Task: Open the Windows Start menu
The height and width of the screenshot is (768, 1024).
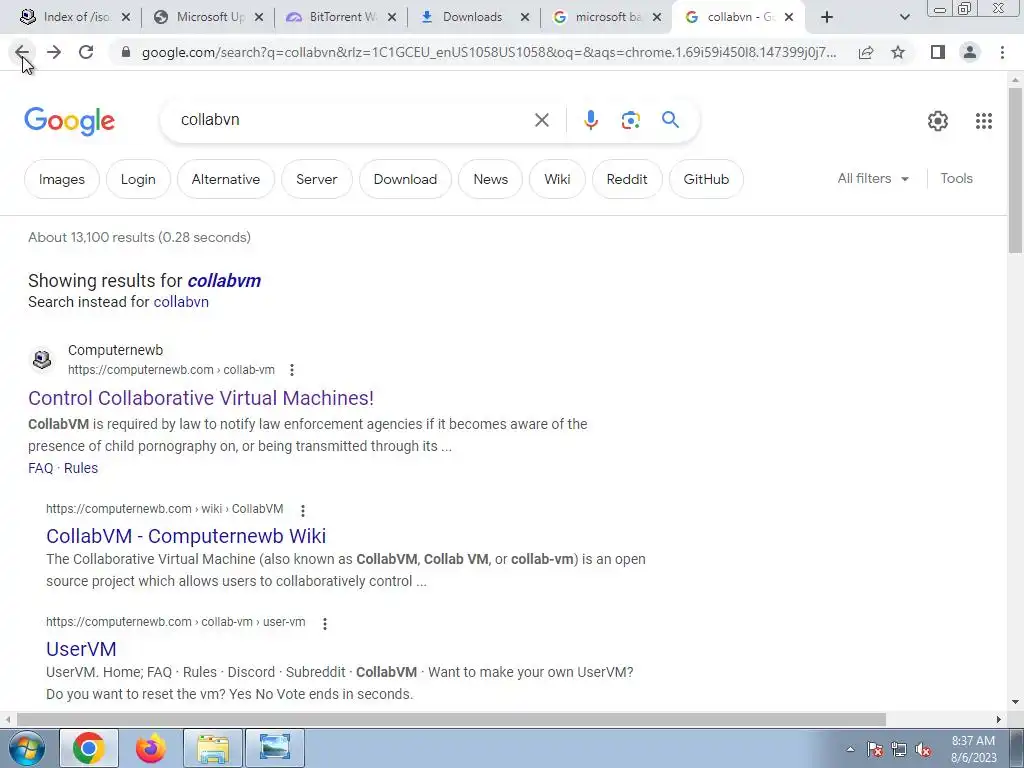Action: tap(27, 748)
